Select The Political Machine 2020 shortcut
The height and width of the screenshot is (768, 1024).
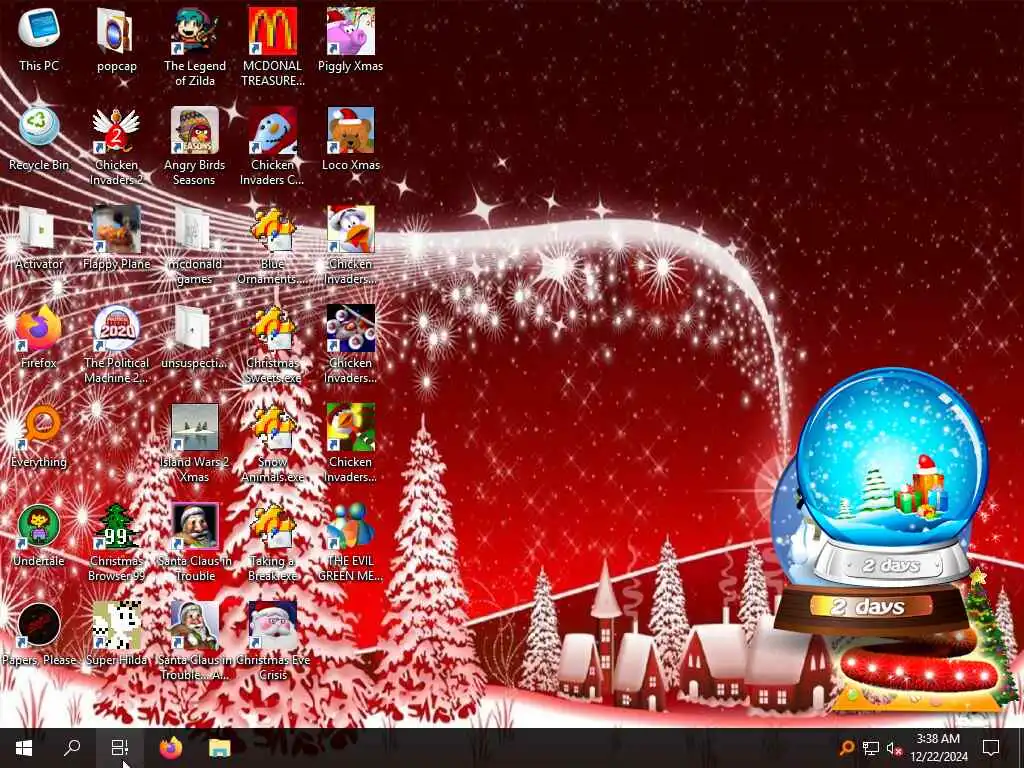click(x=116, y=344)
